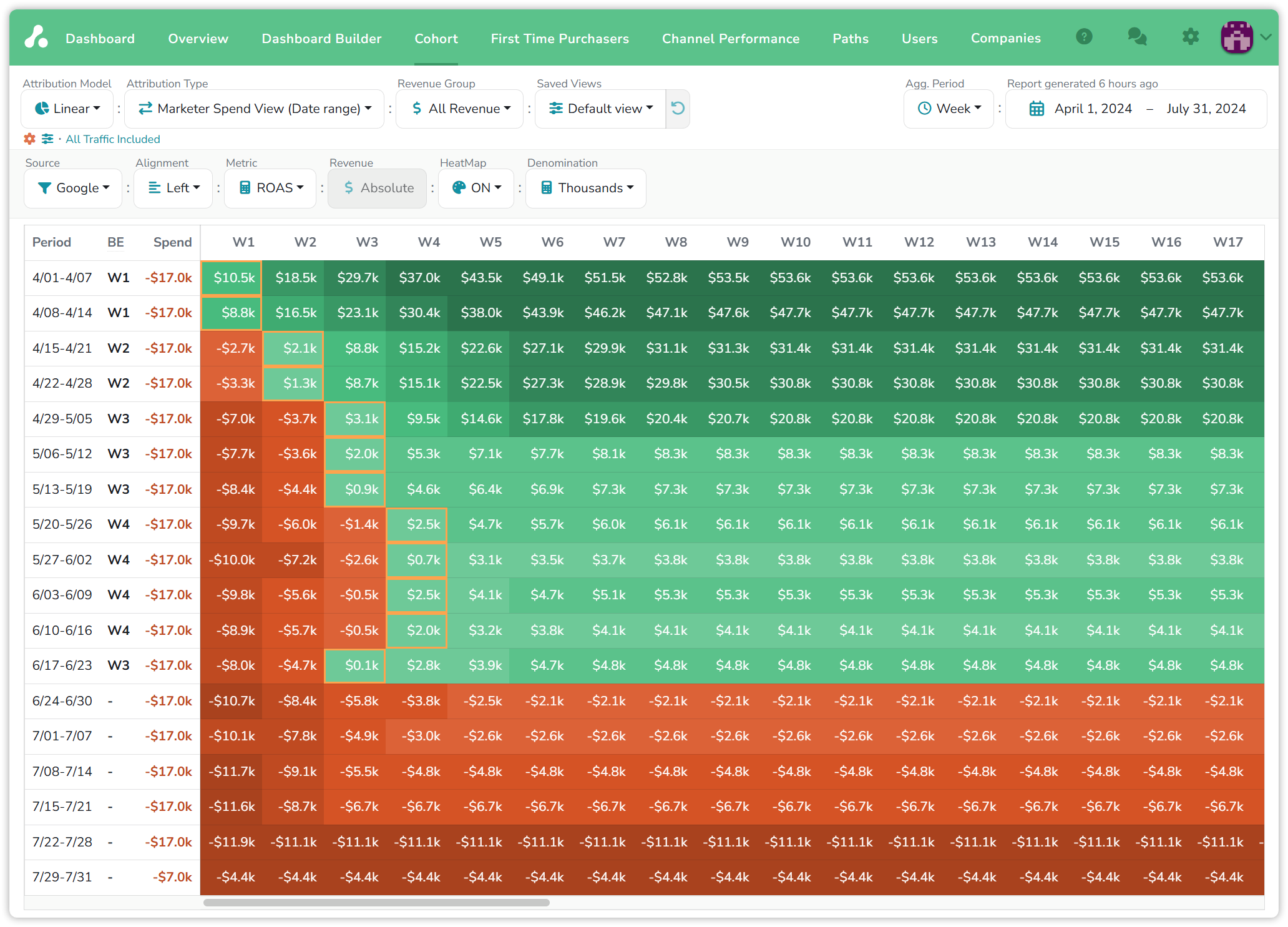Click the horizontal table scrollbar
This screenshot has height=927, width=1288.
(376, 902)
